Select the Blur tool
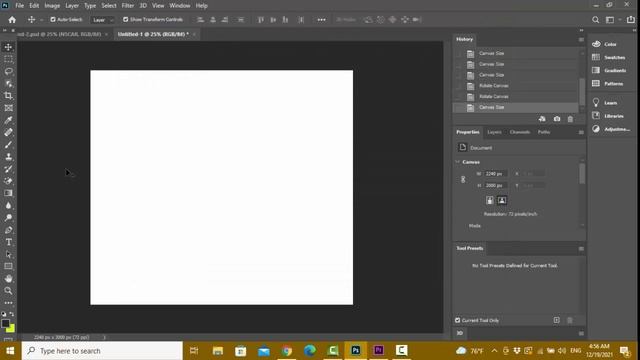 (8, 205)
